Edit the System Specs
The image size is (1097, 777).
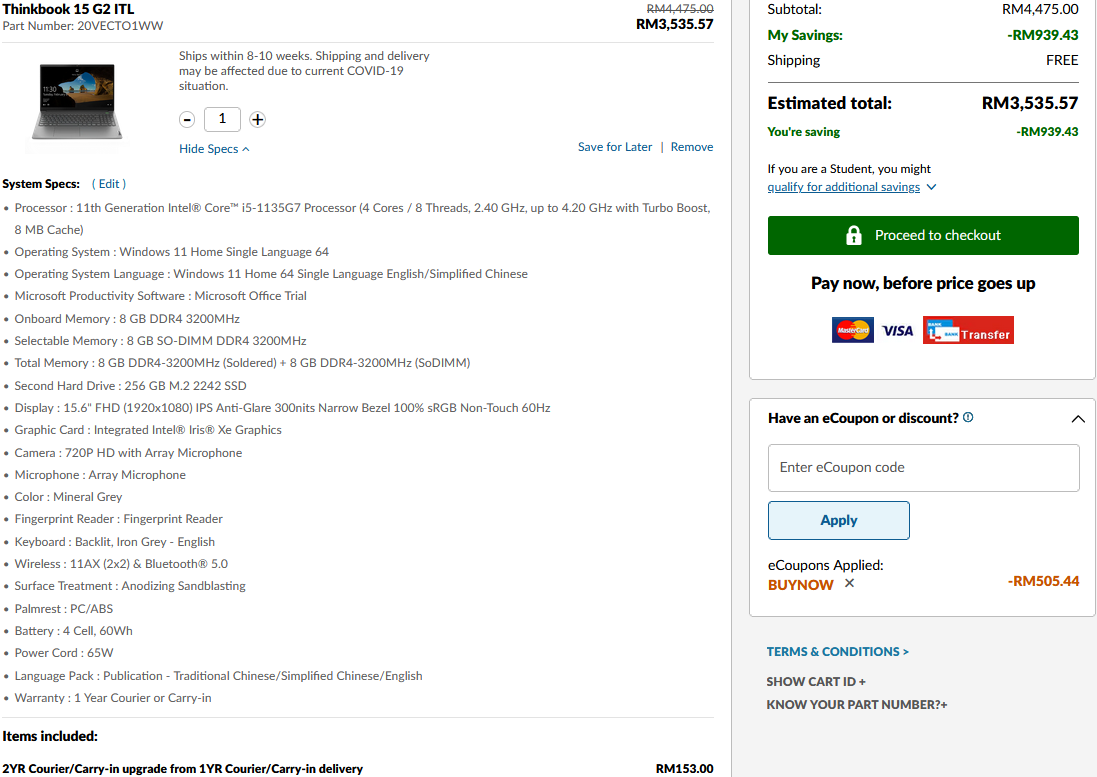[109, 184]
